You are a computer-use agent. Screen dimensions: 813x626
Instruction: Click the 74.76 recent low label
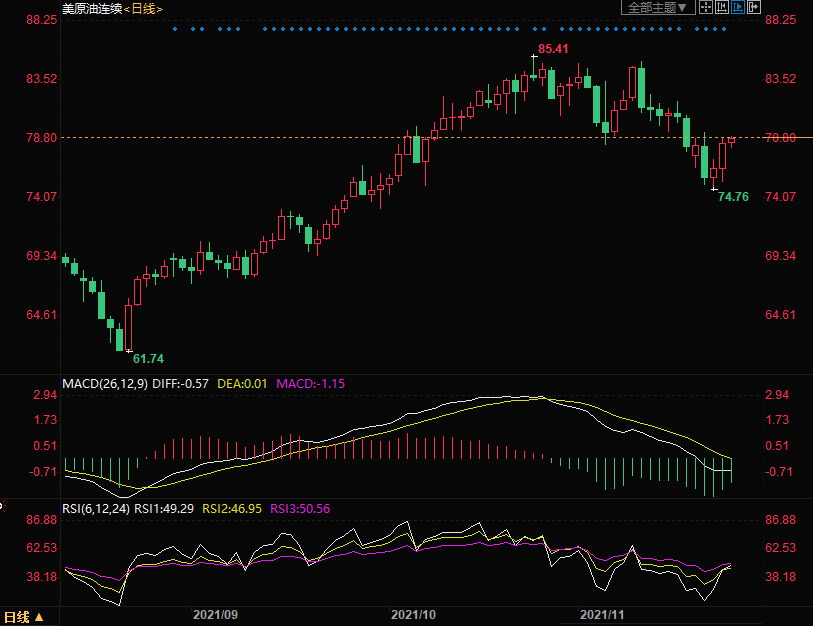[733, 197]
